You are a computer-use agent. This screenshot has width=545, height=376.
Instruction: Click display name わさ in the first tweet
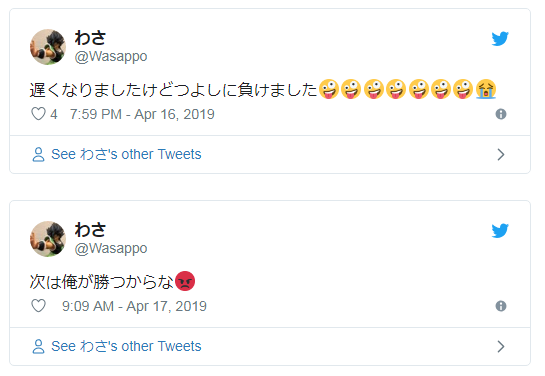pyautogui.click(x=90, y=38)
